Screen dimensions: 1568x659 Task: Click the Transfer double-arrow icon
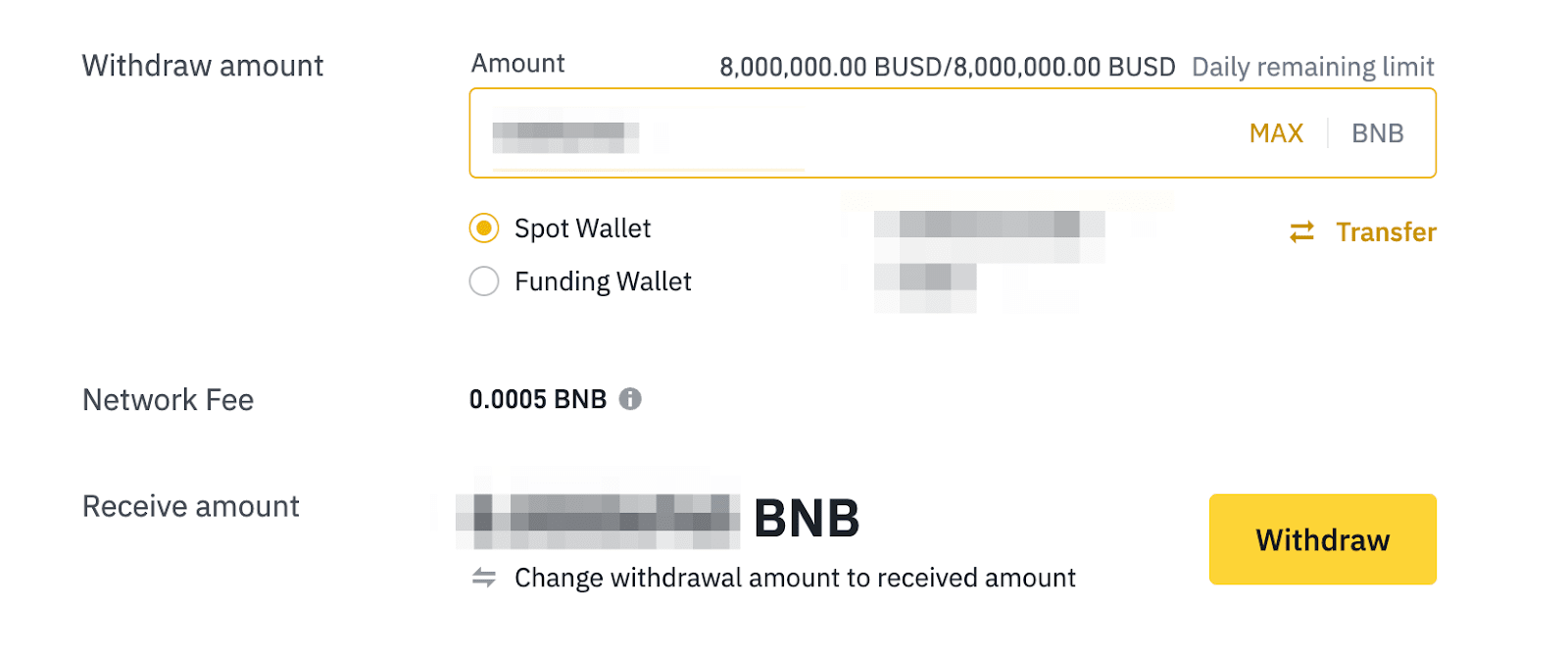(1301, 231)
